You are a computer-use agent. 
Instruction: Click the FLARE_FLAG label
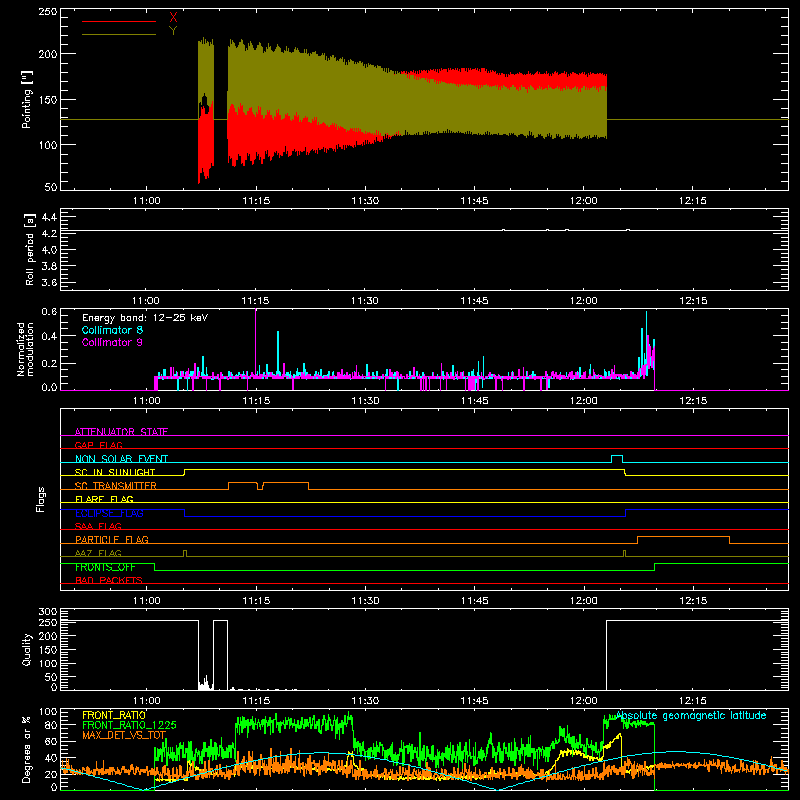(104, 499)
